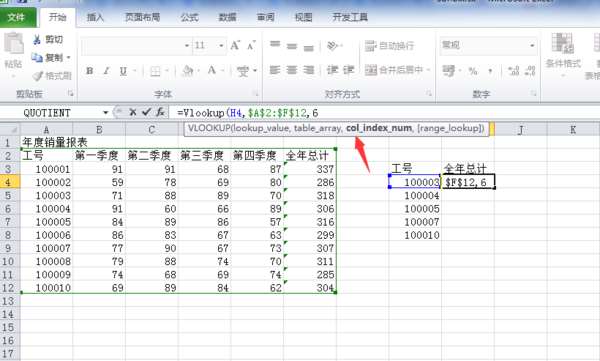Screen dimensions: 600x361
Task: Open the phonetic guide dropdown arrow
Action: (x=255, y=71)
